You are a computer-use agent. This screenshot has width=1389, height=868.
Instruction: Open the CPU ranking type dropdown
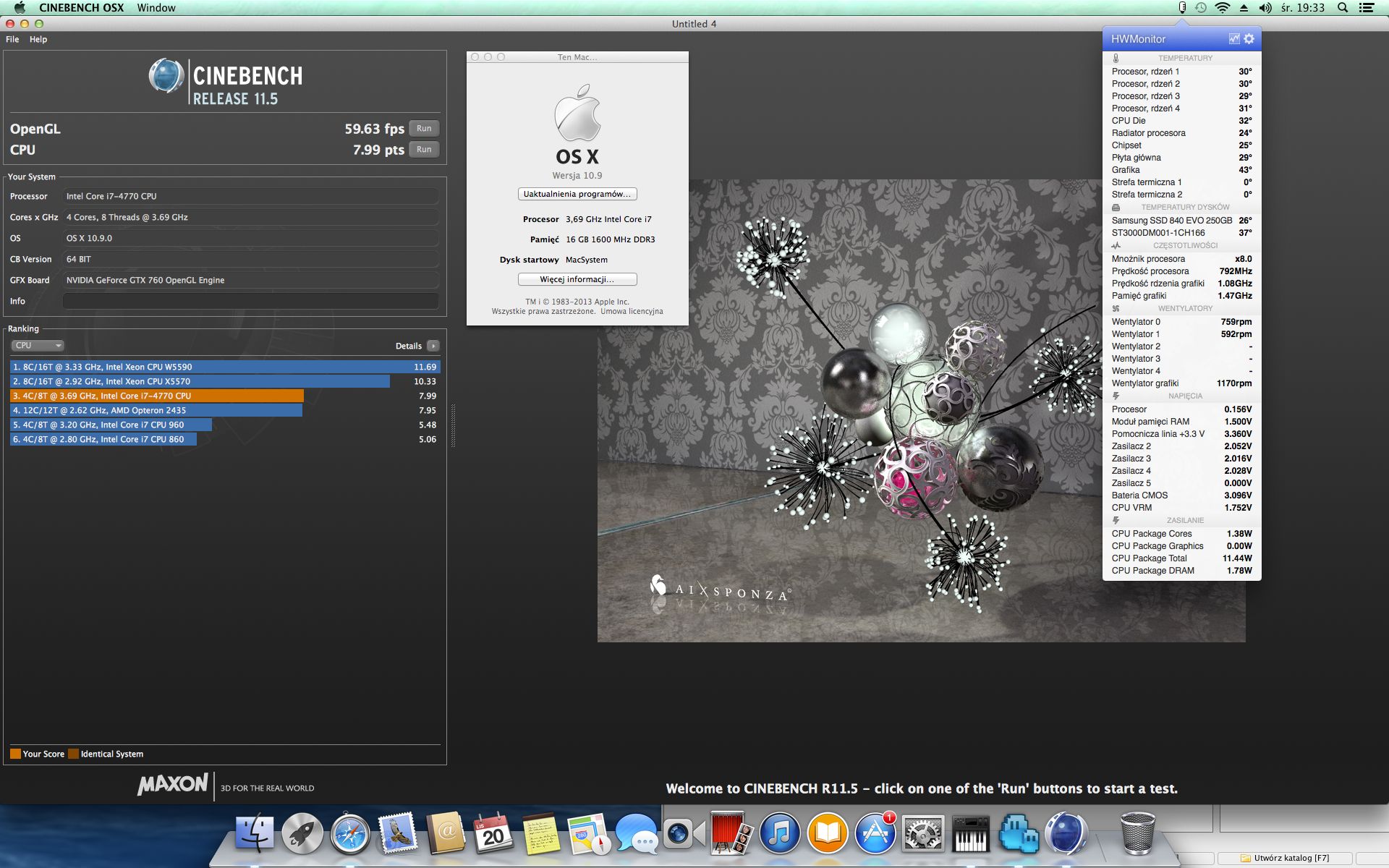tap(38, 346)
